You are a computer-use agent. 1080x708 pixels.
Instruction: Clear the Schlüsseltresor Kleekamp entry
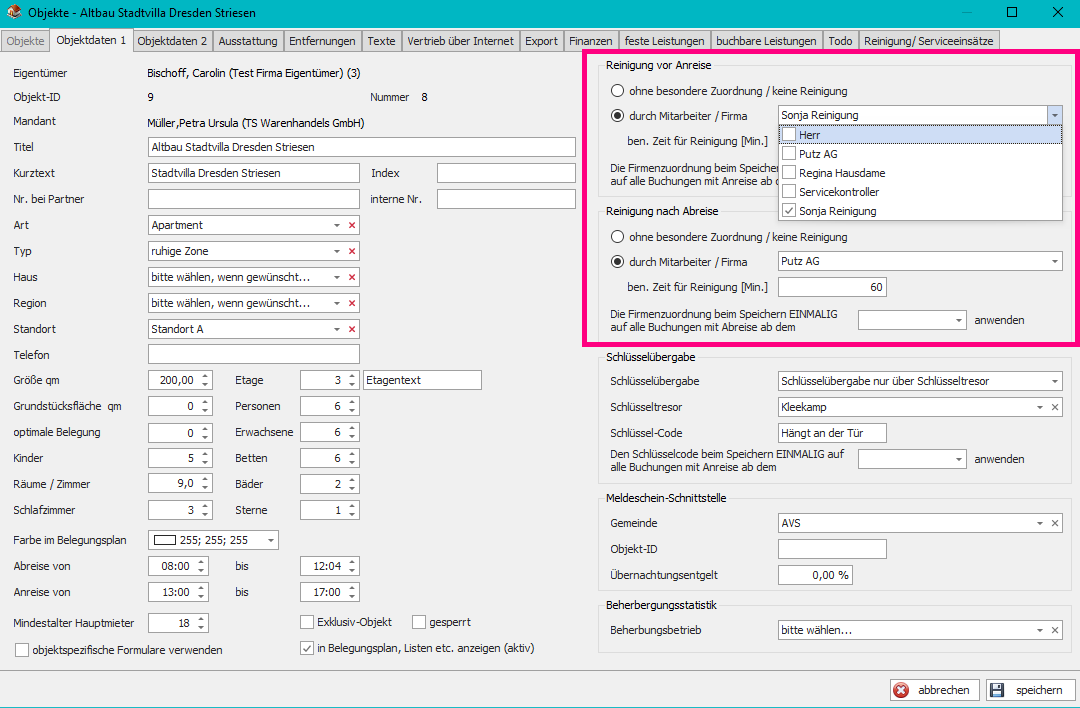click(1055, 407)
